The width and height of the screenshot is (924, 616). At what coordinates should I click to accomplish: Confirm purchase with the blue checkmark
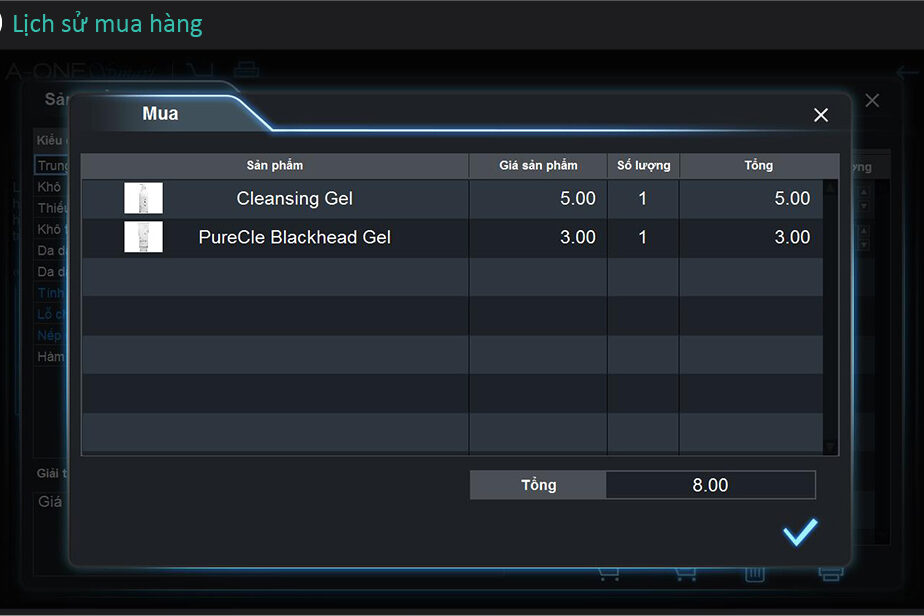pyautogui.click(x=799, y=532)
